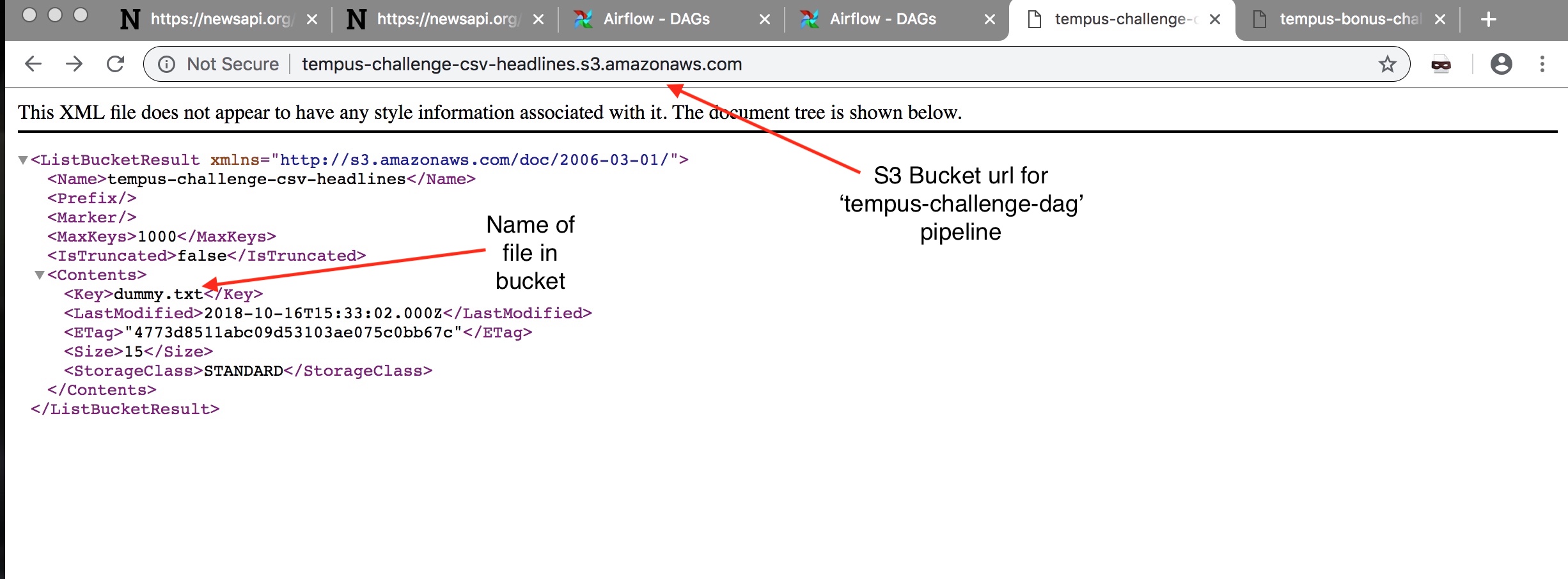Image resolution: width=1568 pixels, height=579 pixels.
Task: Open the Chrome three-dot menu
Action: [1542, 64]
